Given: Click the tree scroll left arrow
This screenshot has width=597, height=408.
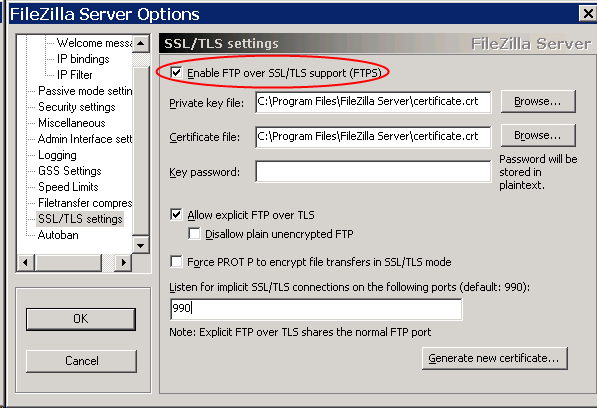Looking at the screenshot, I should pyautogui.click(x=26, y=262).
